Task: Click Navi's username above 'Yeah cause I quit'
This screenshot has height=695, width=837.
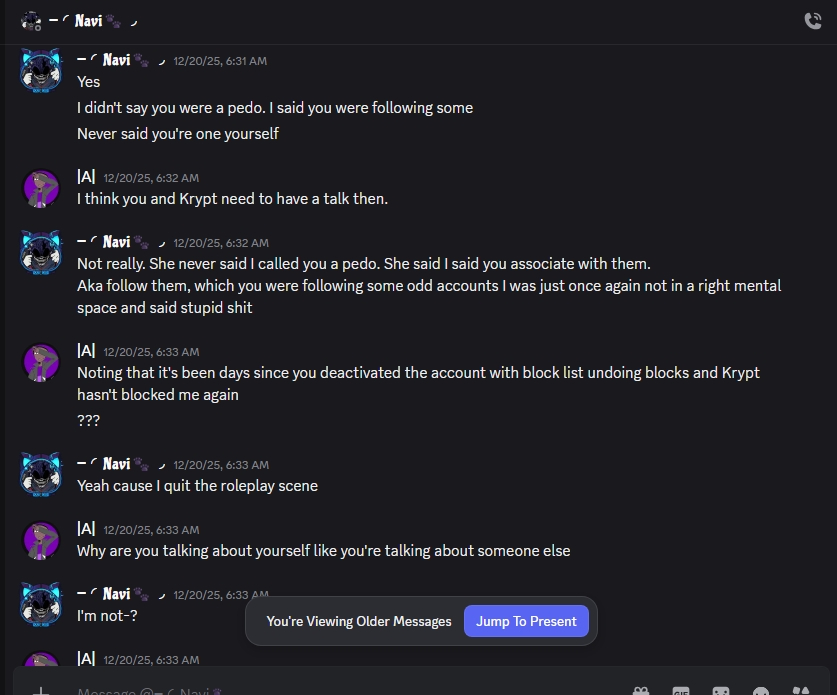Action: (x=116, y=464)
